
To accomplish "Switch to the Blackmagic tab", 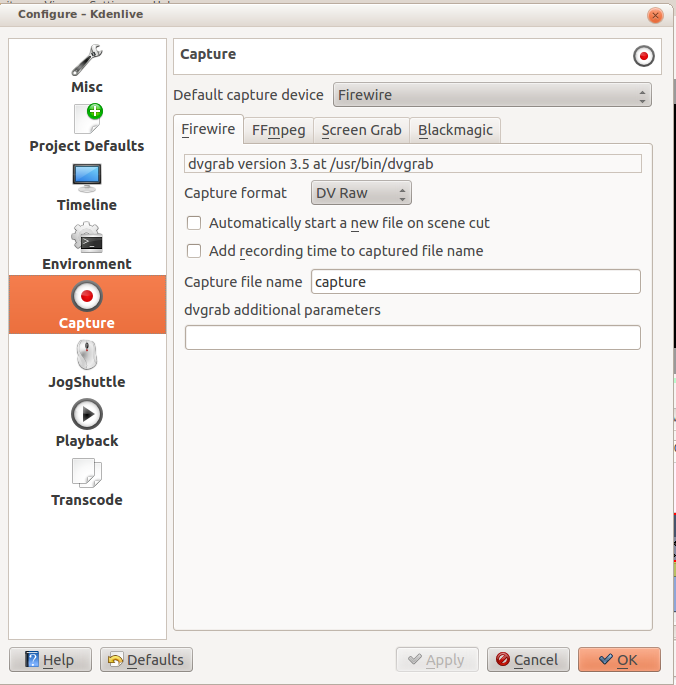I will pos(455,130).
